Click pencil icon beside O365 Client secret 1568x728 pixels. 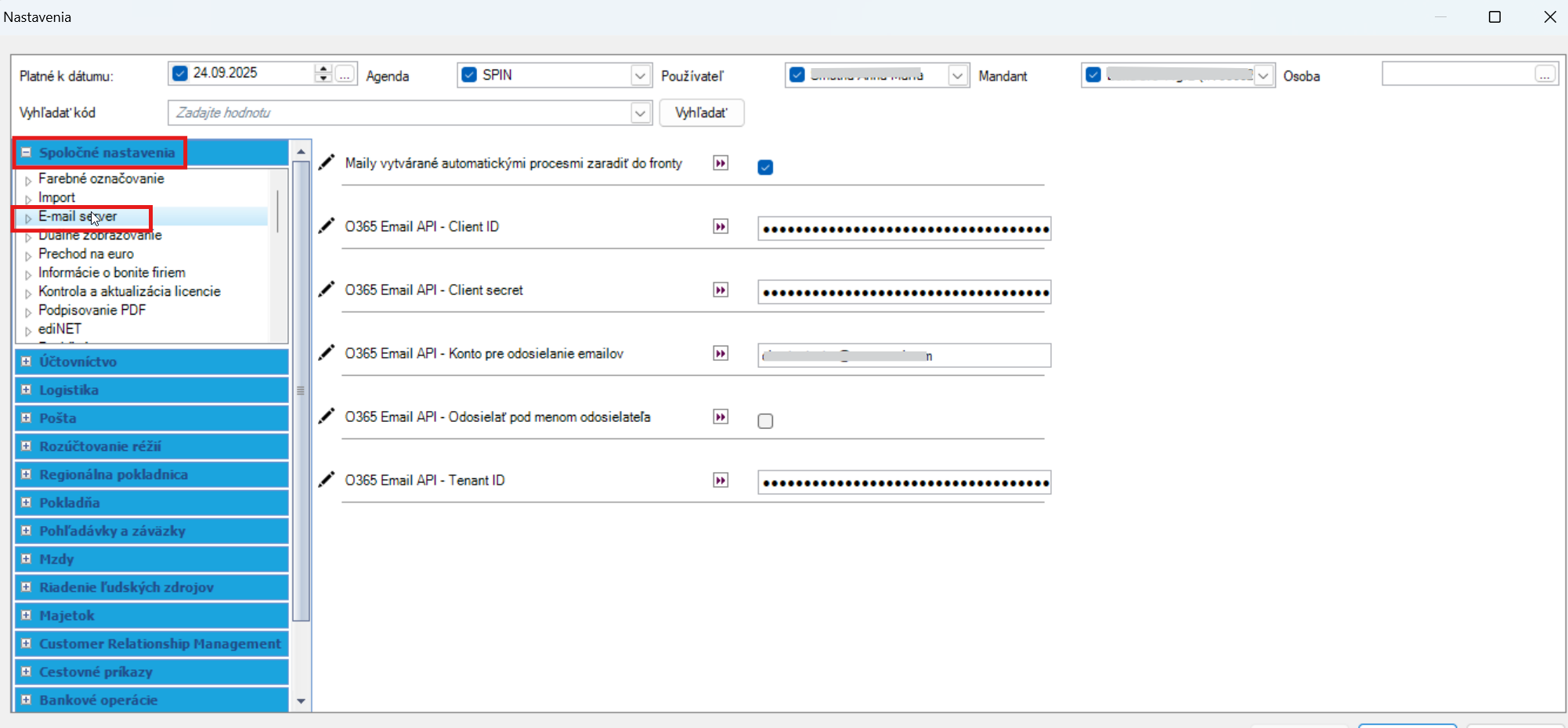[x=327, y=290]
